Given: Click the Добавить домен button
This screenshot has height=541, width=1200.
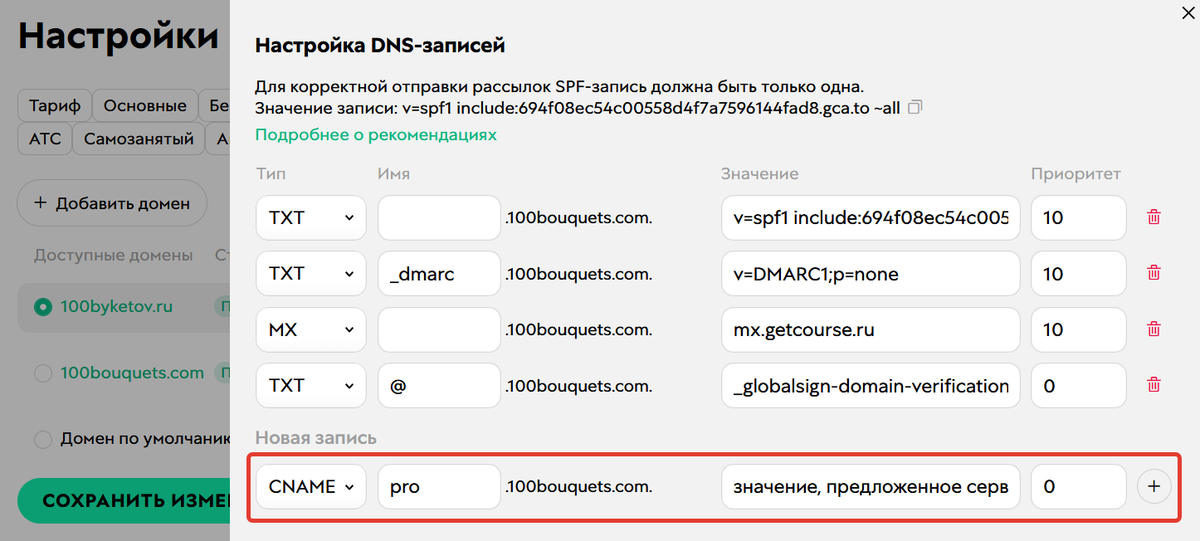Looking at the screenshot, I should click(112, 203).
